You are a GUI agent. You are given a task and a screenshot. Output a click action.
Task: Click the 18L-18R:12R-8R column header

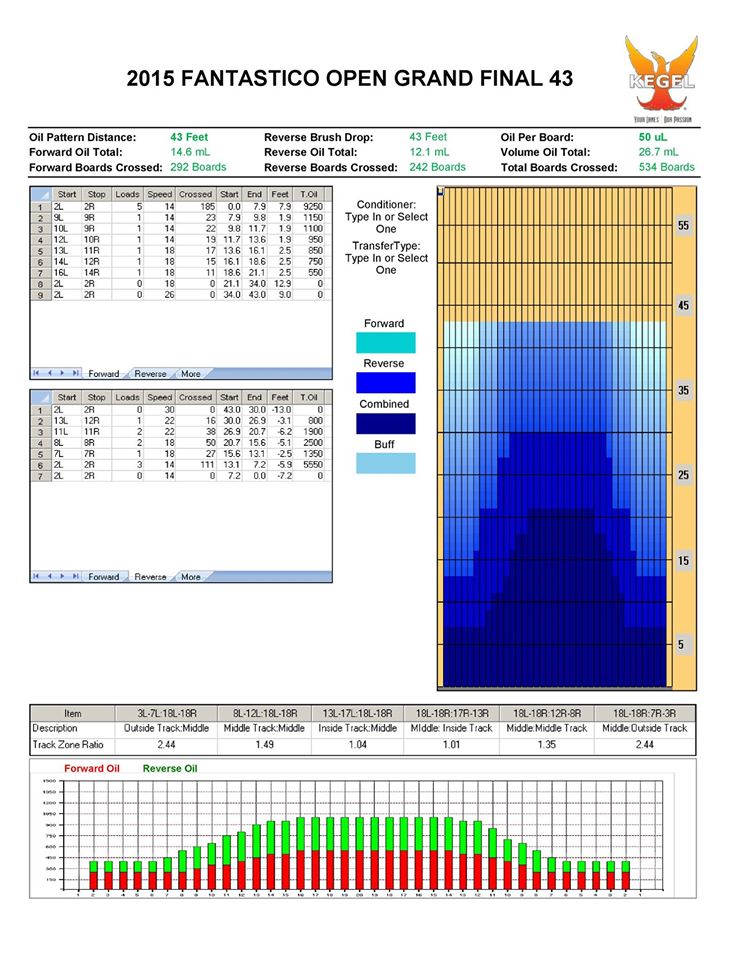click(547, 713)
